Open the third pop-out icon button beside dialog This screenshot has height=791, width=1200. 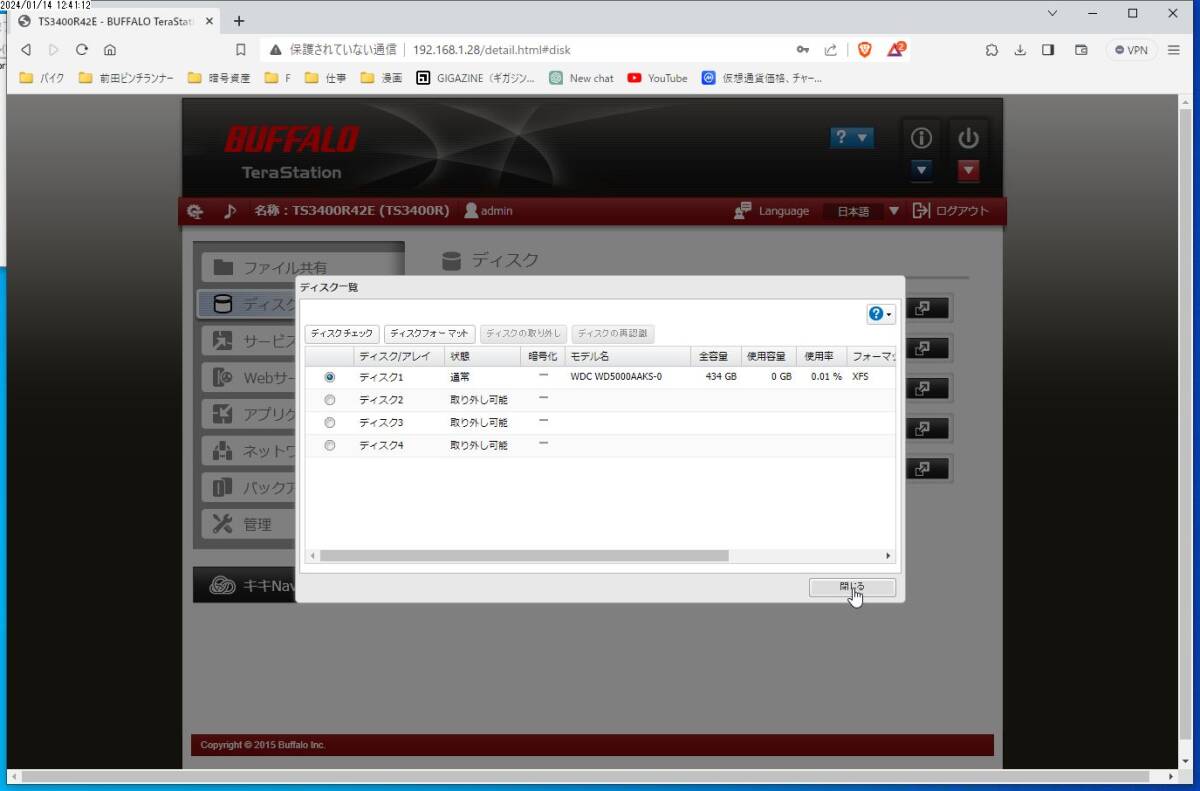[924, 388]
